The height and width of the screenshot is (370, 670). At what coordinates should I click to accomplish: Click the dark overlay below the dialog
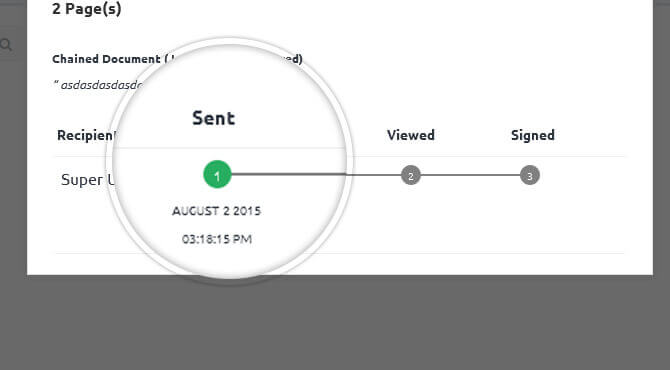click(335, 323)
